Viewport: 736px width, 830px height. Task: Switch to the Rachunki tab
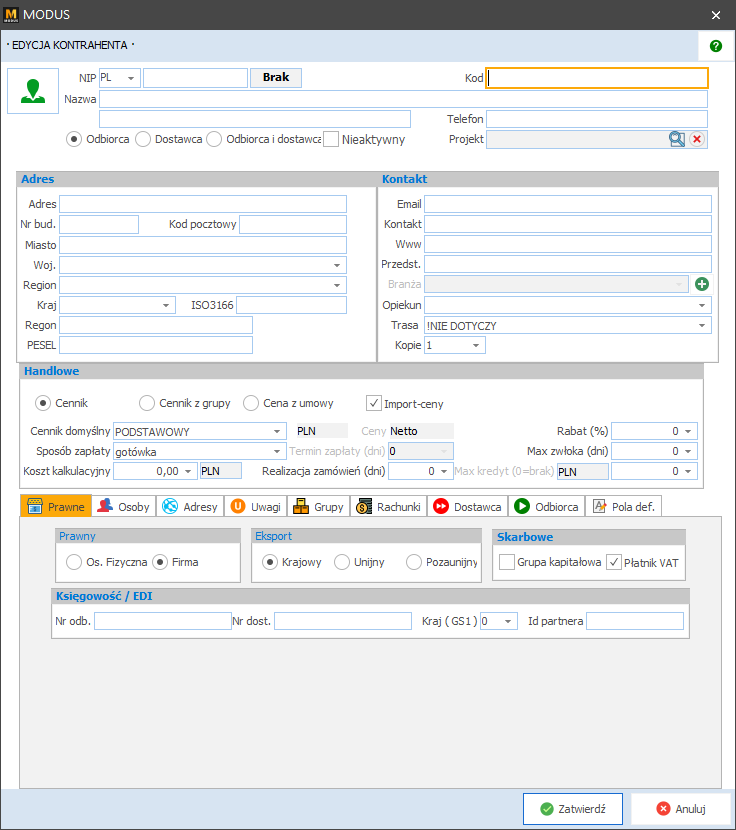[388, 507]
